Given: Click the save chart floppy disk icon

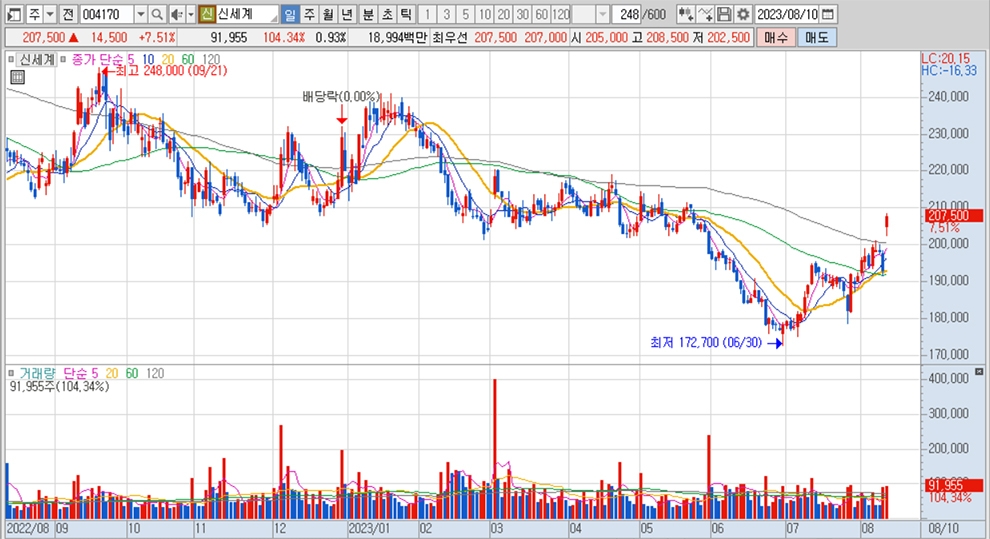Looking at the screenshot, I should [x=724, y=14].
